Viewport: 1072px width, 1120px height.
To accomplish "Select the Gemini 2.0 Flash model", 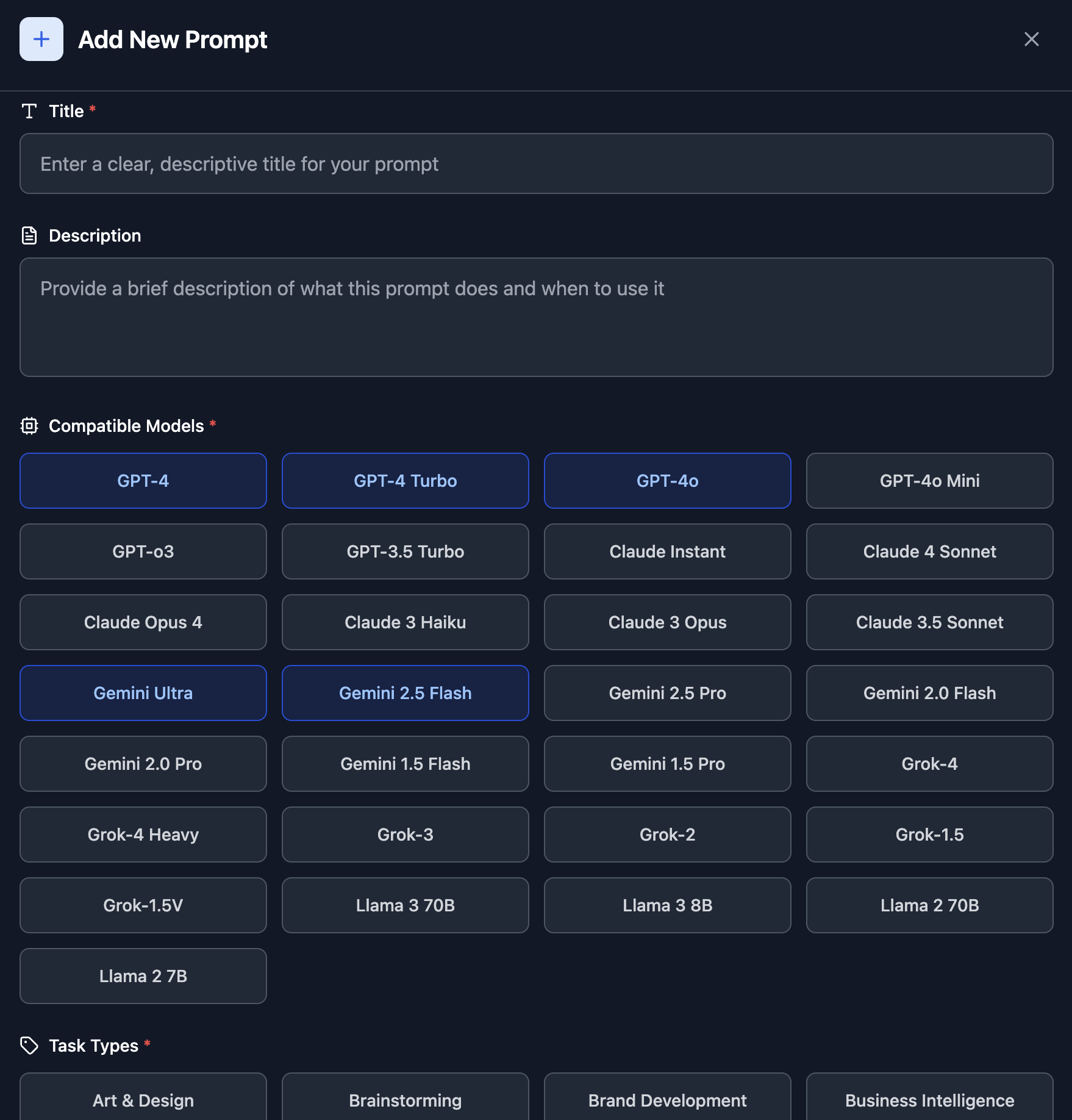I will click(930, 693).
